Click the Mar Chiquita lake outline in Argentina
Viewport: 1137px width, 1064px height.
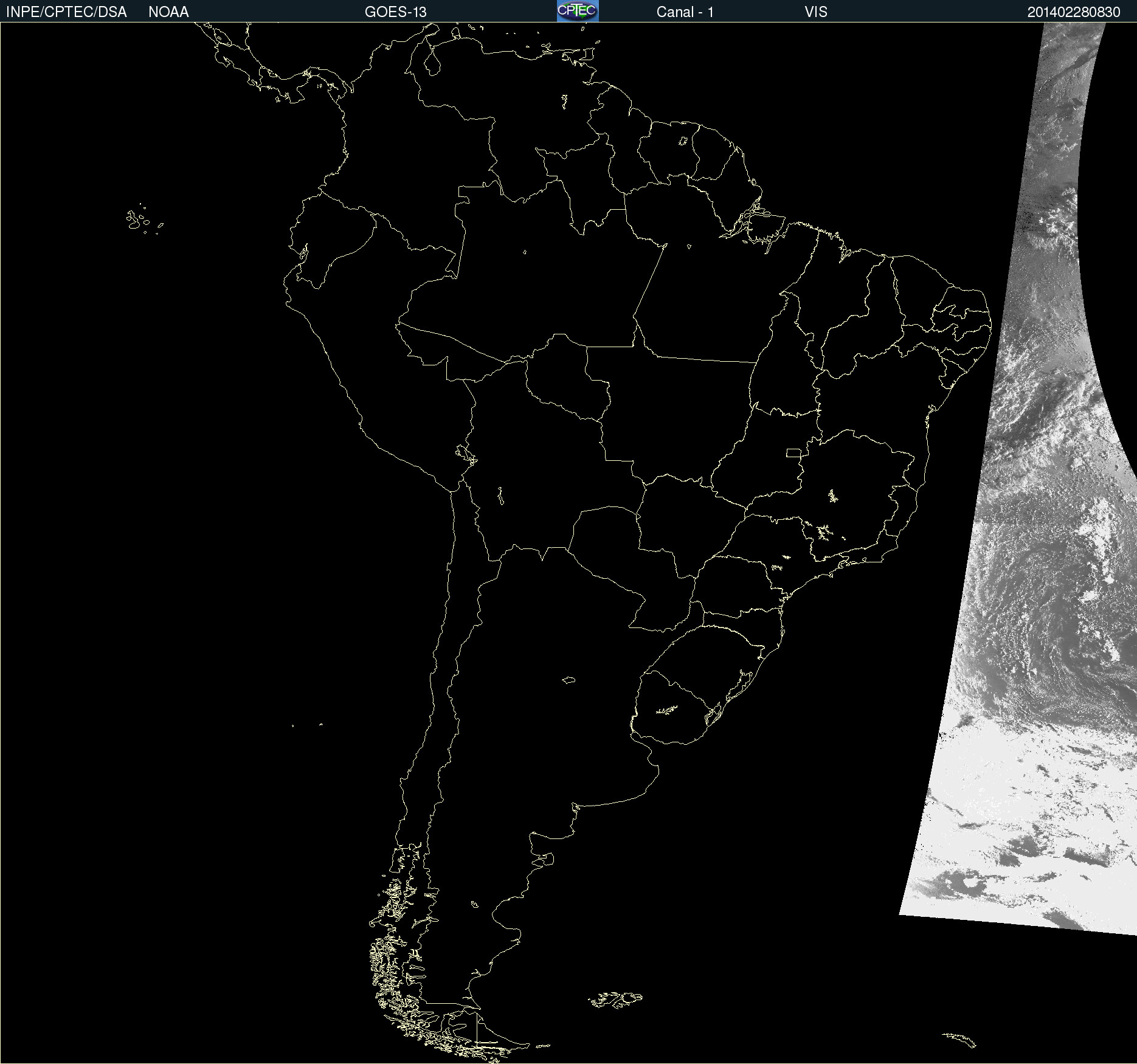click(568, 680)
